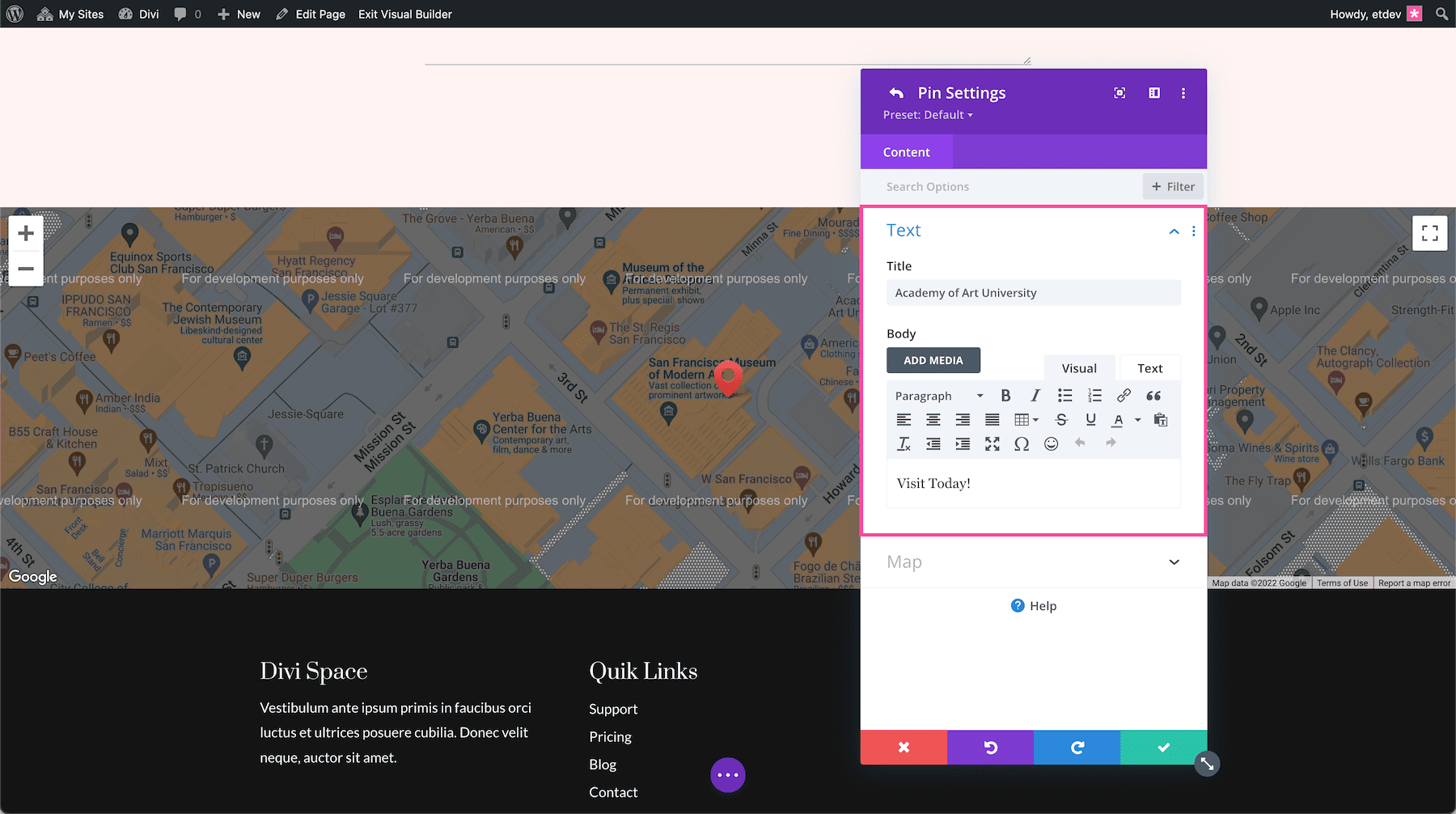This screenshot has height=814, width=1456.
Task: Select the strikethrough tool
Action: [1060, 420]
